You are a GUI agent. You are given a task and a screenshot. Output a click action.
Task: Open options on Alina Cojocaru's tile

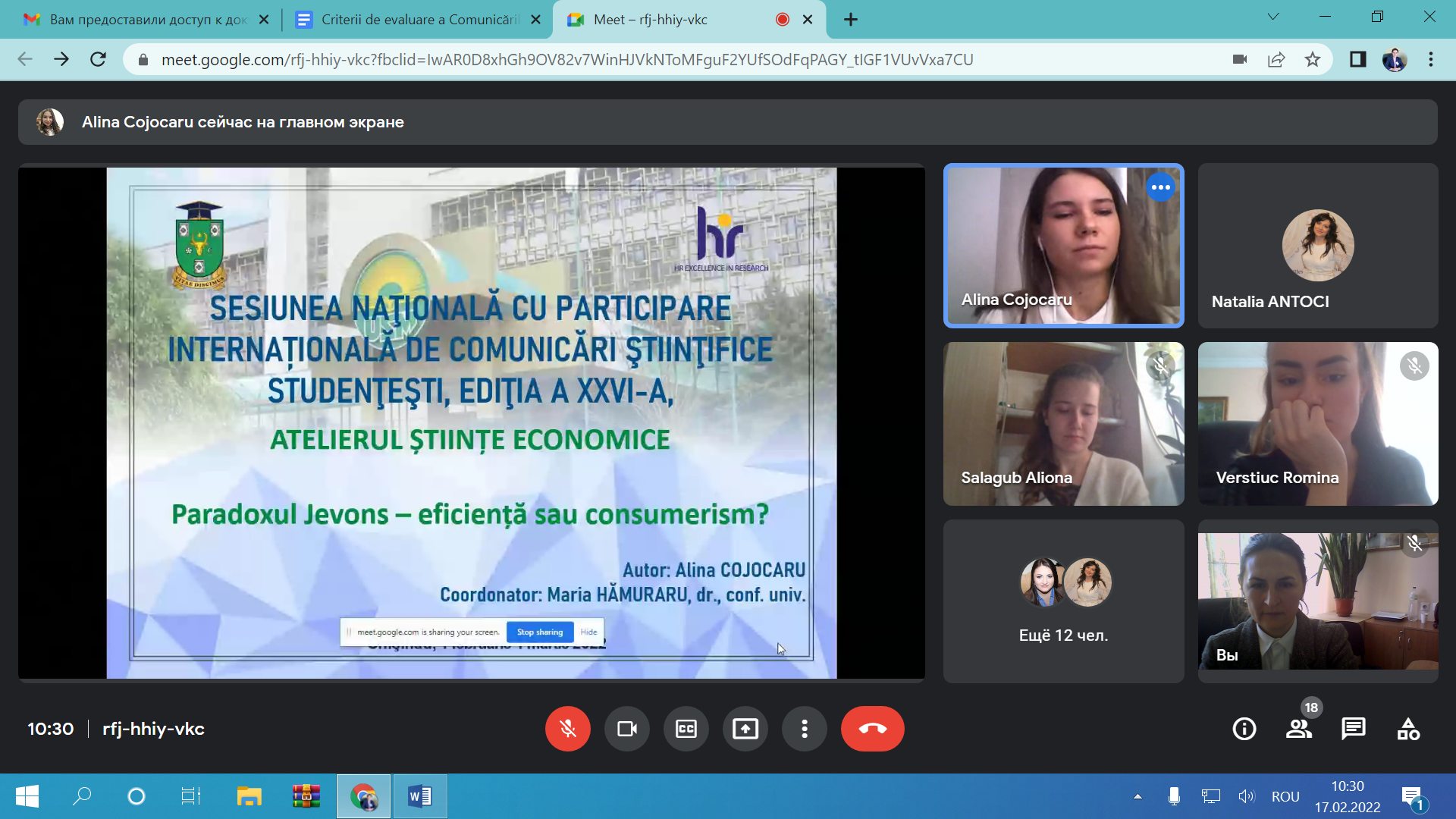[x=1159, y=187]
